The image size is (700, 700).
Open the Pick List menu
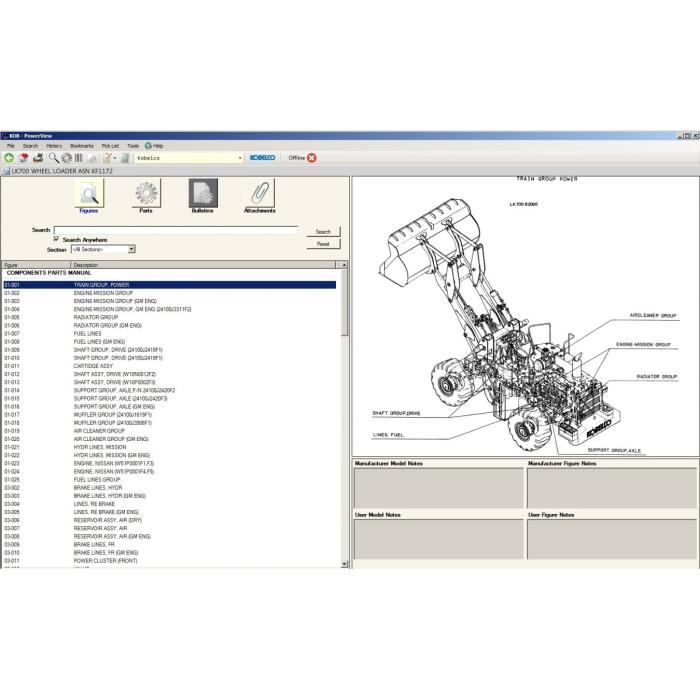110,146
